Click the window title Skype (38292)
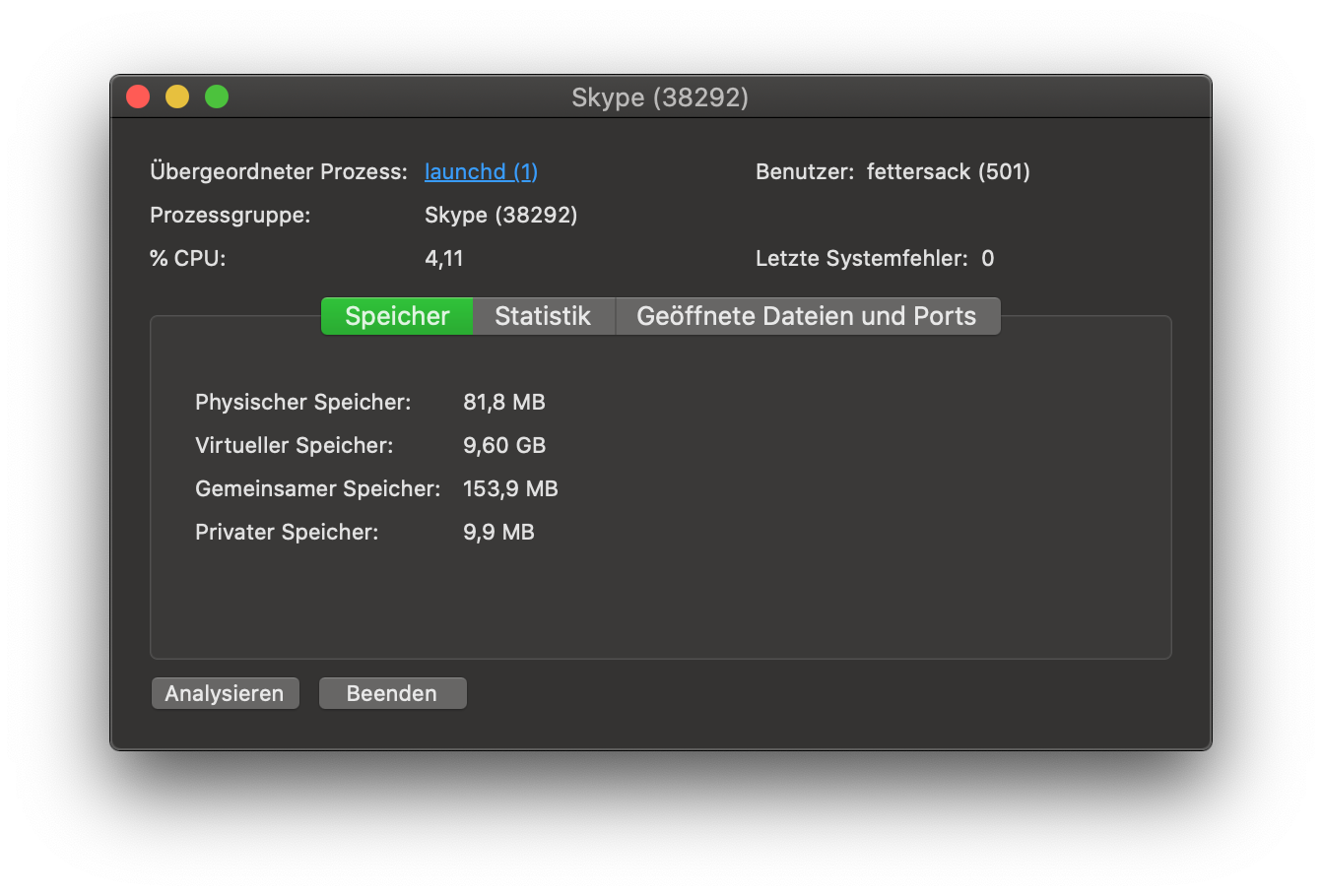 pos(660,97)
